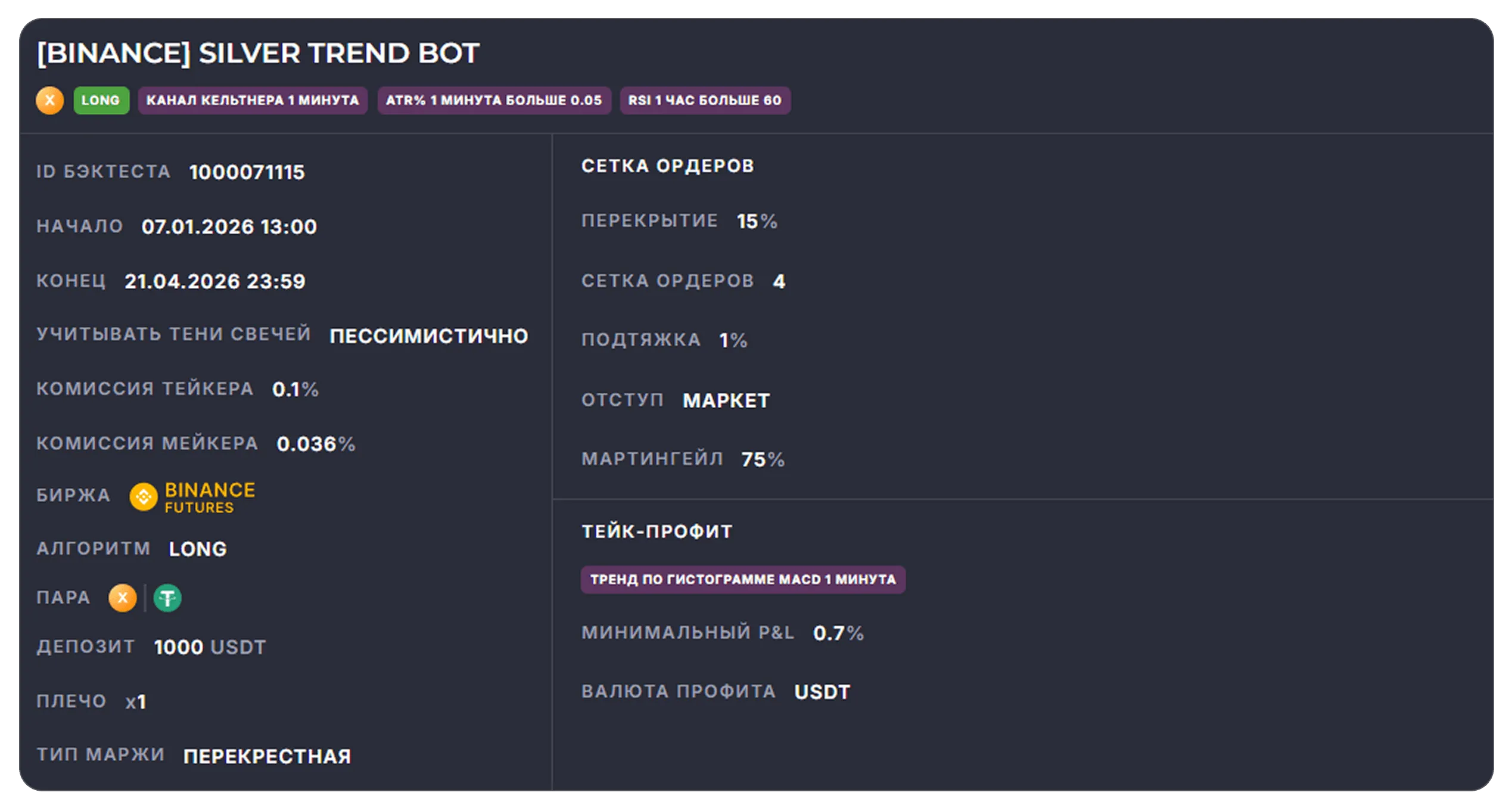Click the backtest ID 1000071115
The width and height of the screenshot is (1512, 808).
pyautogui.click(x=247, y=172)
